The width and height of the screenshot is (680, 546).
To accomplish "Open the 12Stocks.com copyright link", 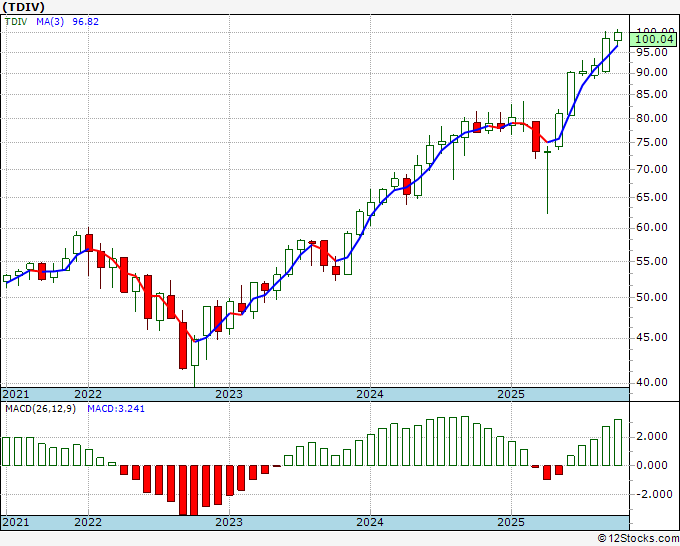I will [x=638, y=539].
